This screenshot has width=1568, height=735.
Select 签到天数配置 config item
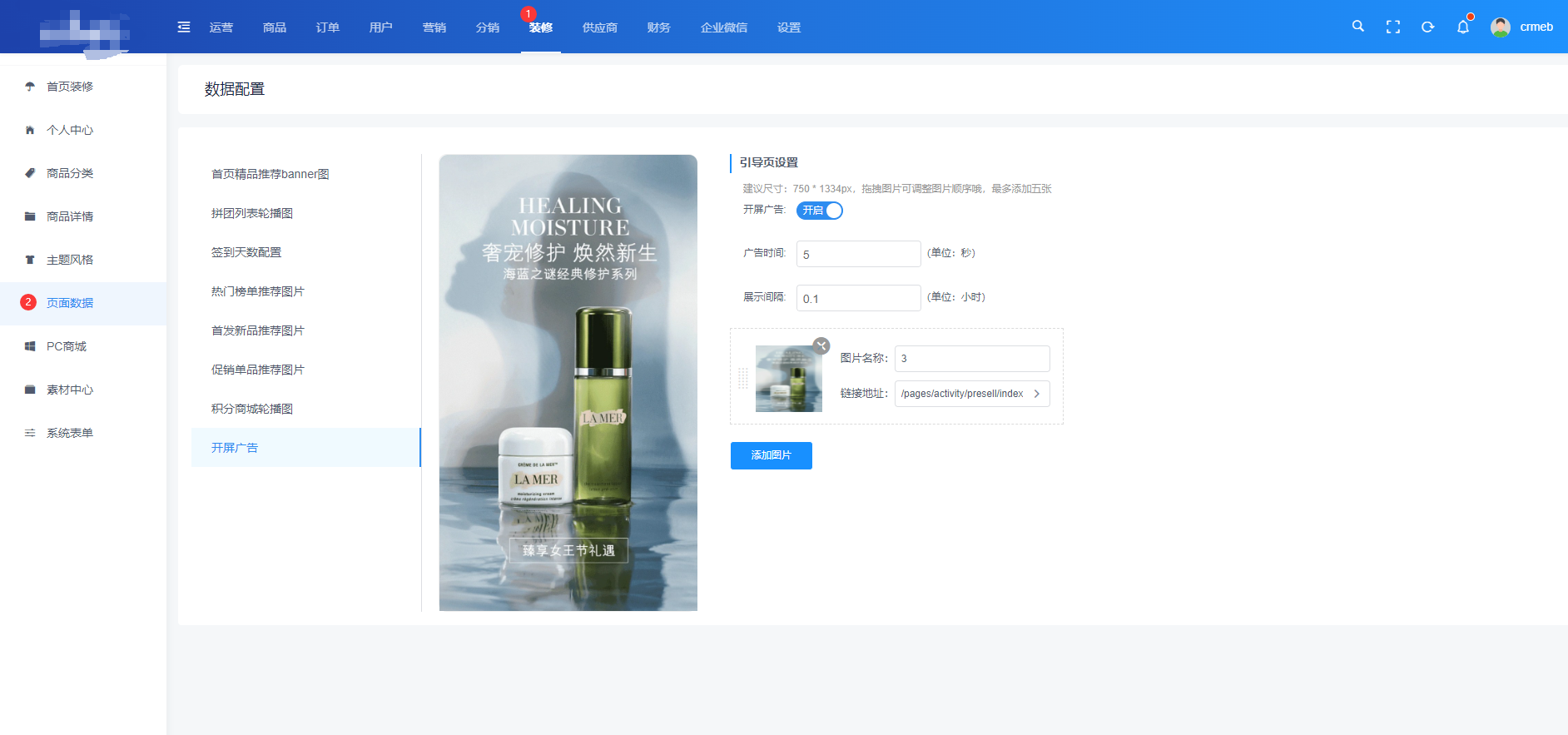click(x=306, y=252)
